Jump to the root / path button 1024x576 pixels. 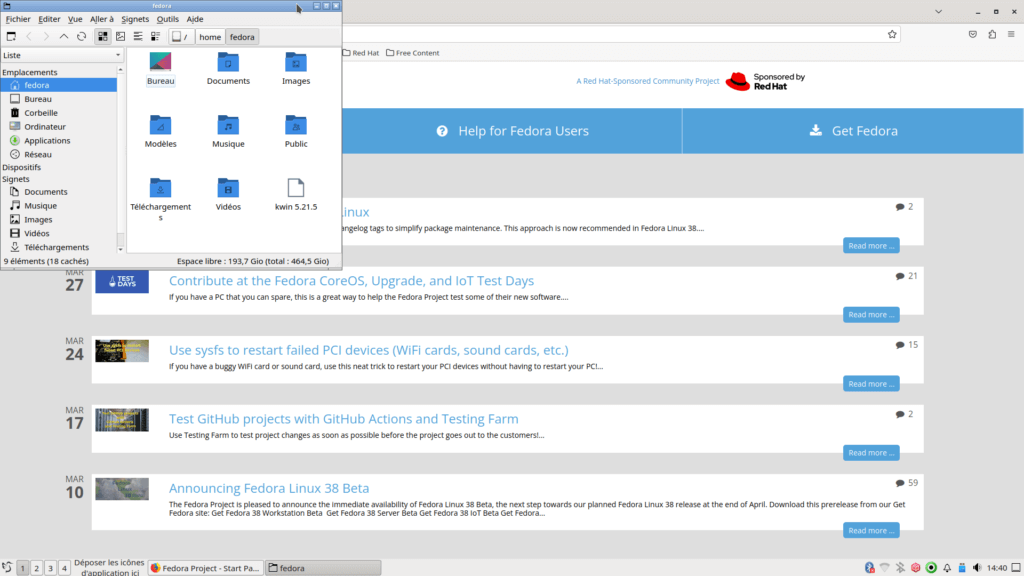point(180,37)
